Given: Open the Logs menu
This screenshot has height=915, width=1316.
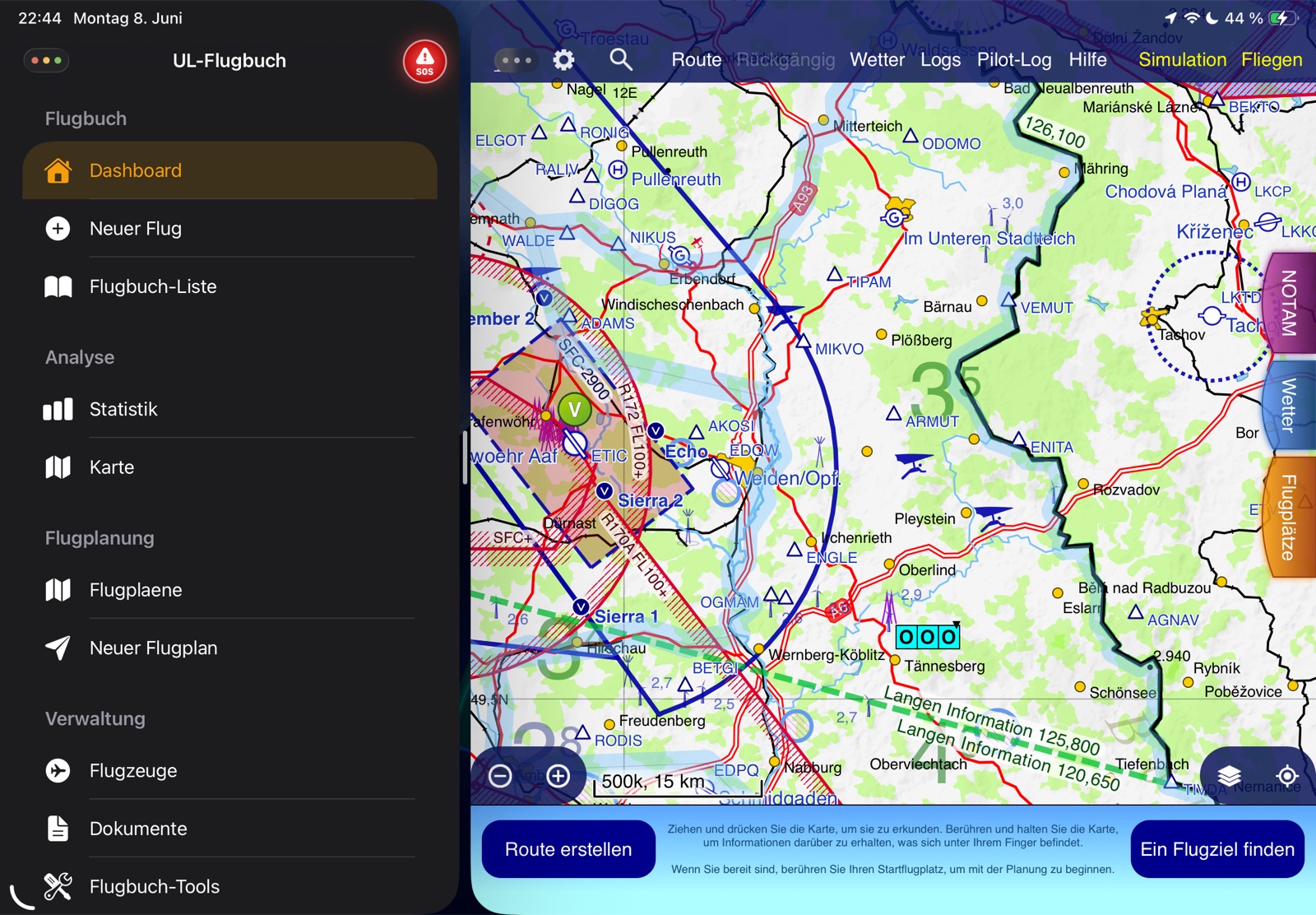Looking at the screenshot, I should pos(940,59).
